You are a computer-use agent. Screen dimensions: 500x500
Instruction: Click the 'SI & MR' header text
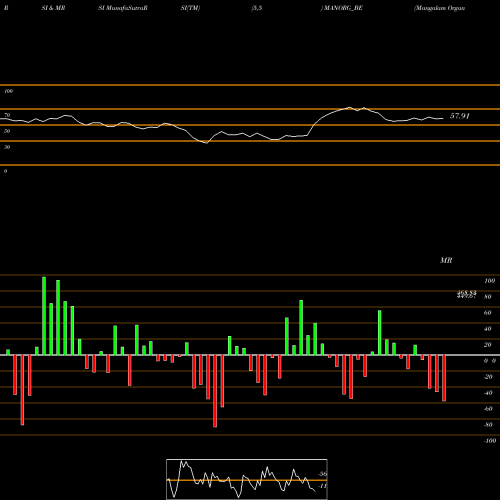[x=53, y=8]
